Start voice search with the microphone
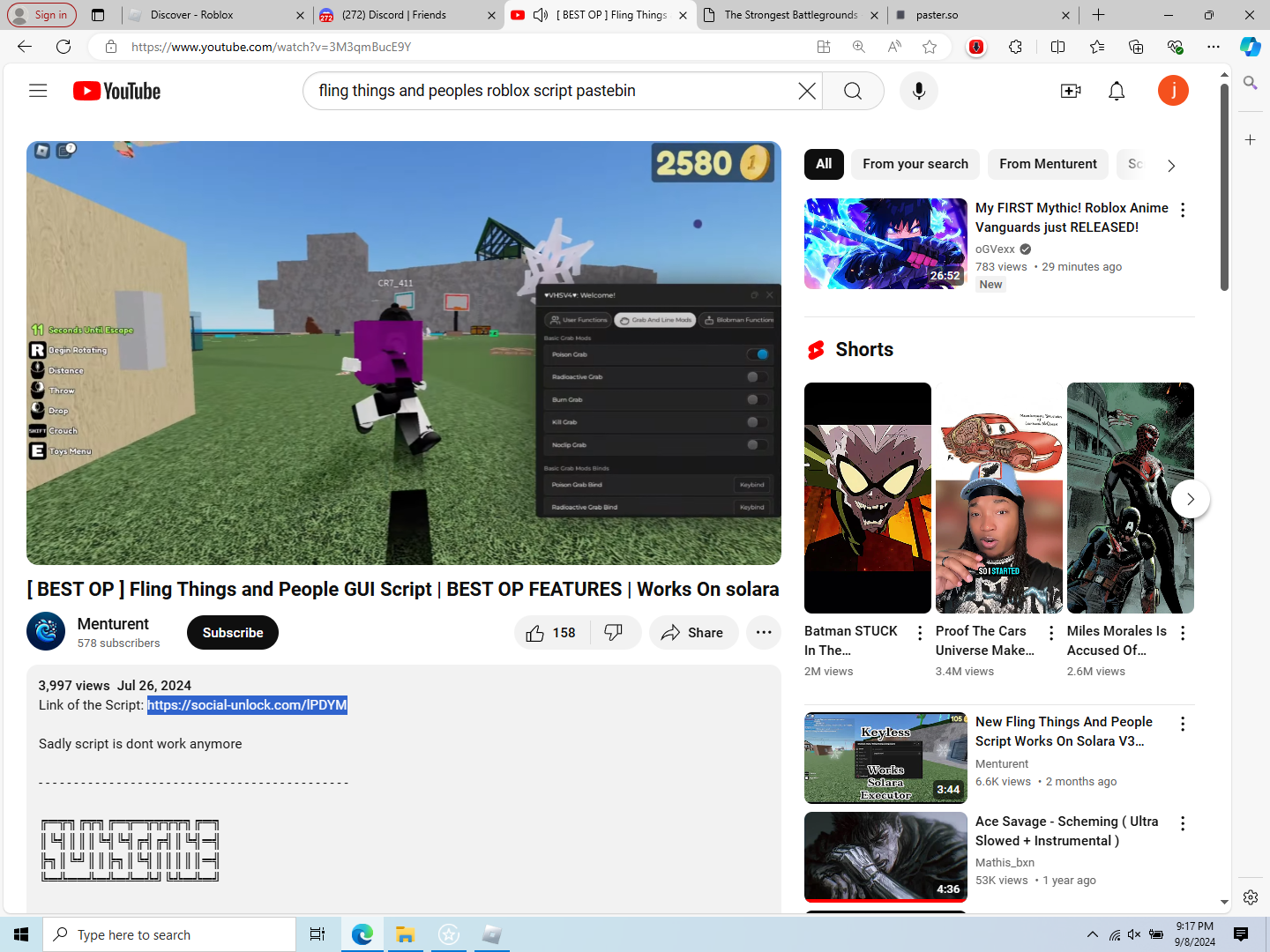Viewport: 1270px width, 952px height. pyautogui.click(x=919, y=91)
